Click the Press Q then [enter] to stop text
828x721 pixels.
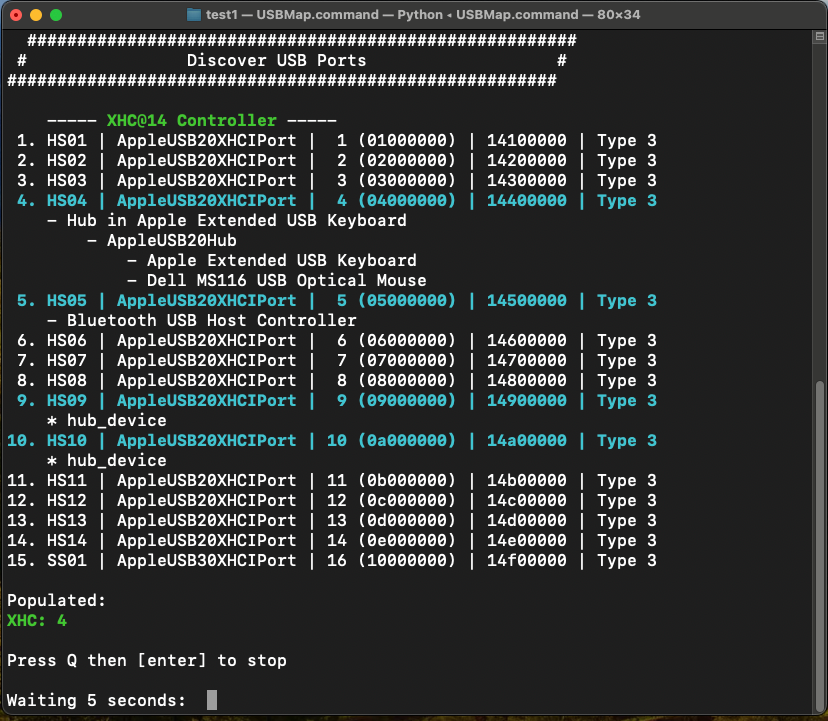pyautogui.click(x=146, y=660)
